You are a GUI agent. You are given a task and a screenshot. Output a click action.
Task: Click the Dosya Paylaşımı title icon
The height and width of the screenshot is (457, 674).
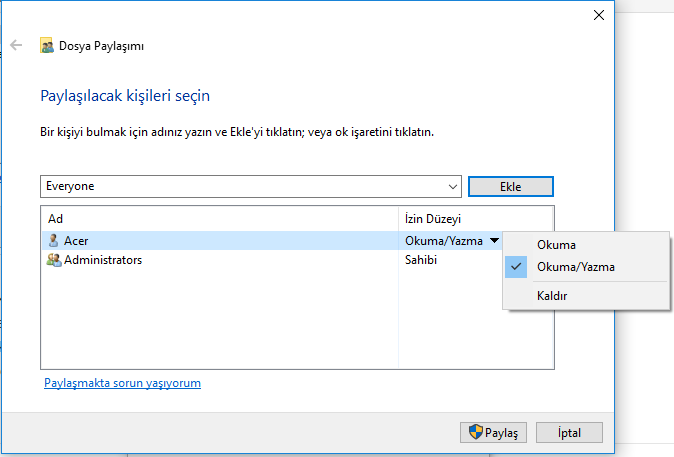[47, 46]
